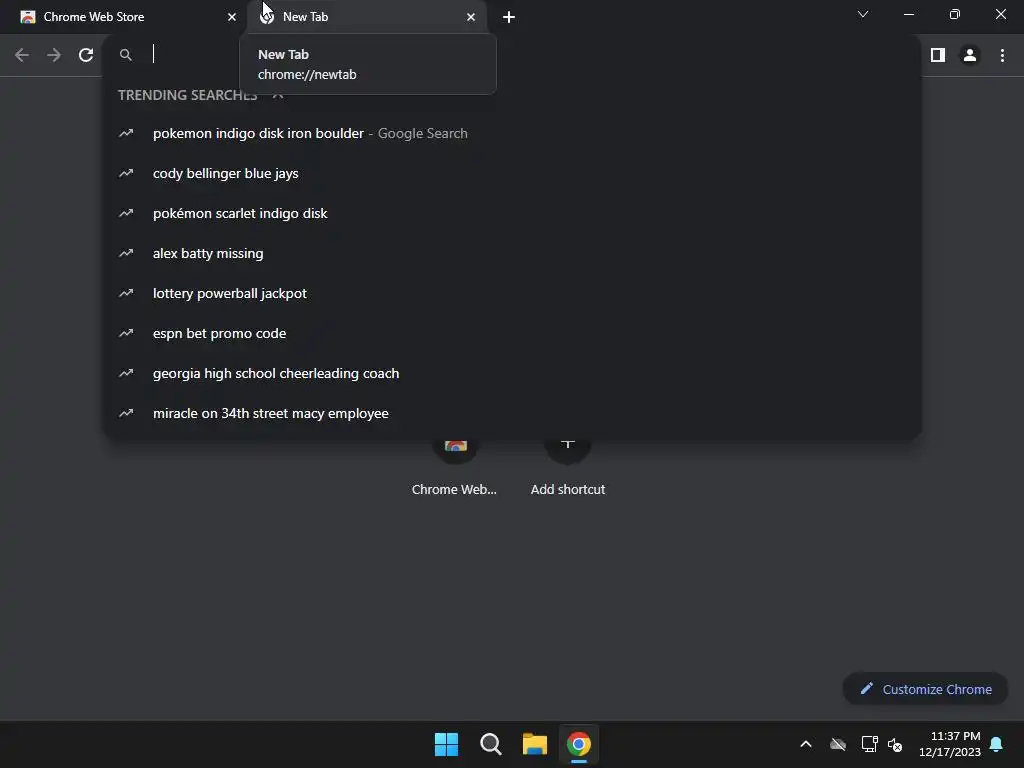
Task: Close the Chrome Web Store tab
Action: pos(232,17)
